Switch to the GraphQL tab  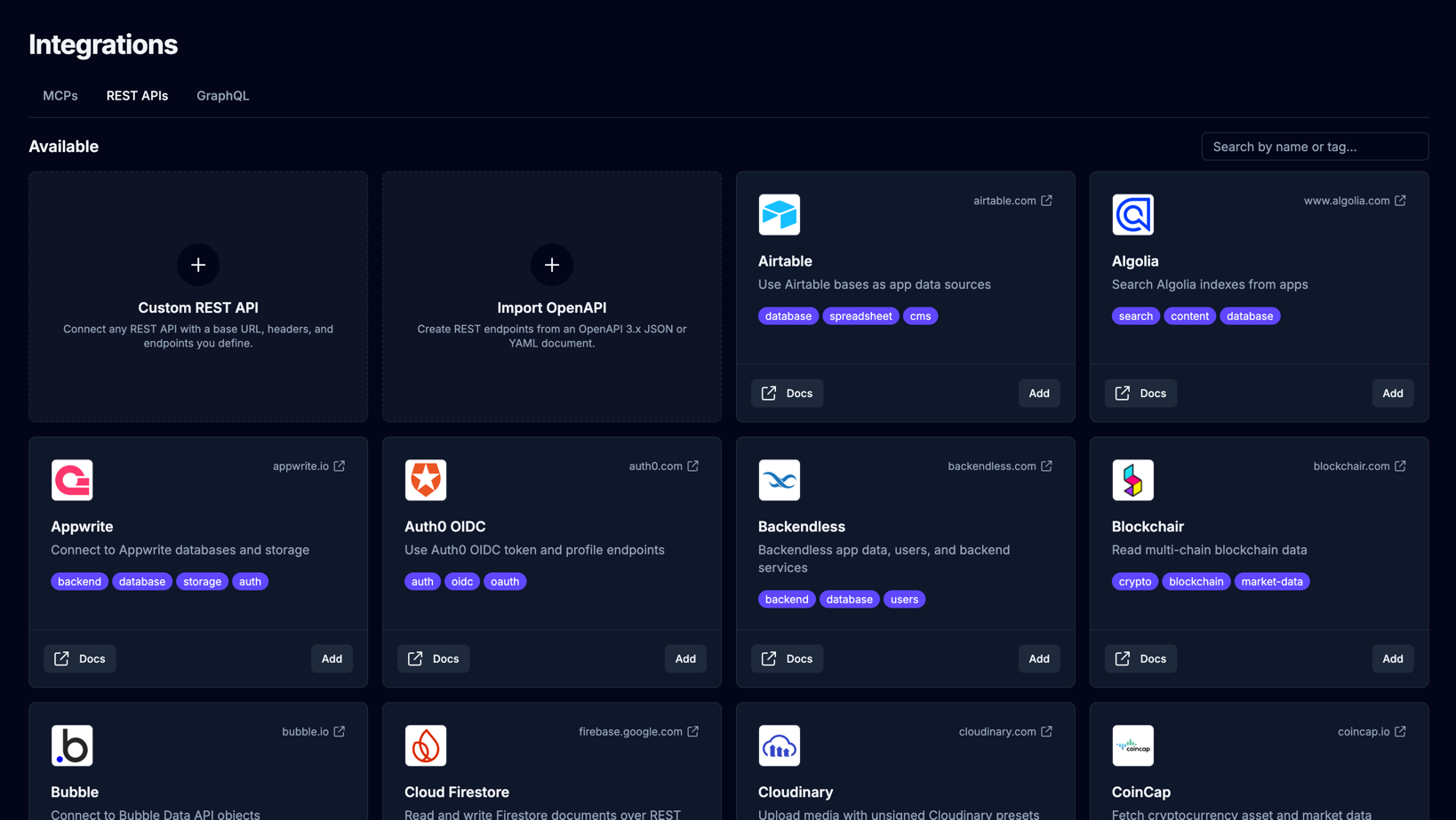[x=223, y=96]
